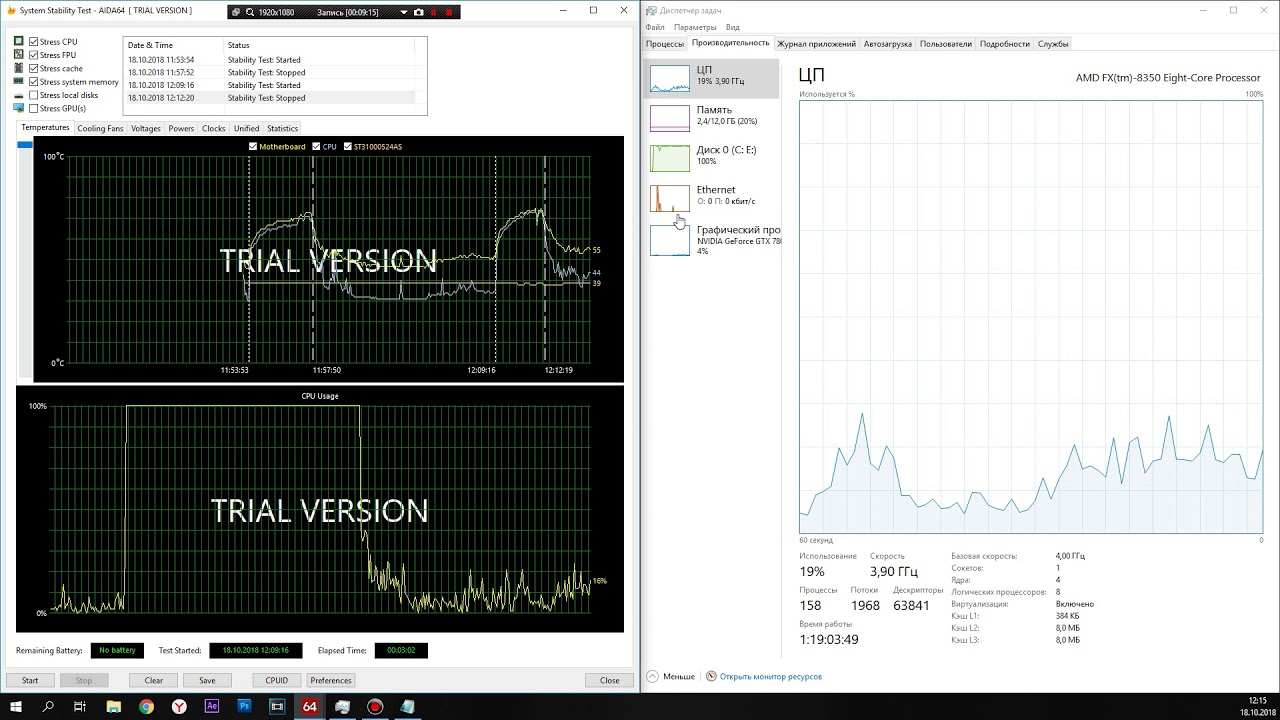Open the CPUID panel
The width and height of the screenshot is (1280, 720).
point(277,680)
